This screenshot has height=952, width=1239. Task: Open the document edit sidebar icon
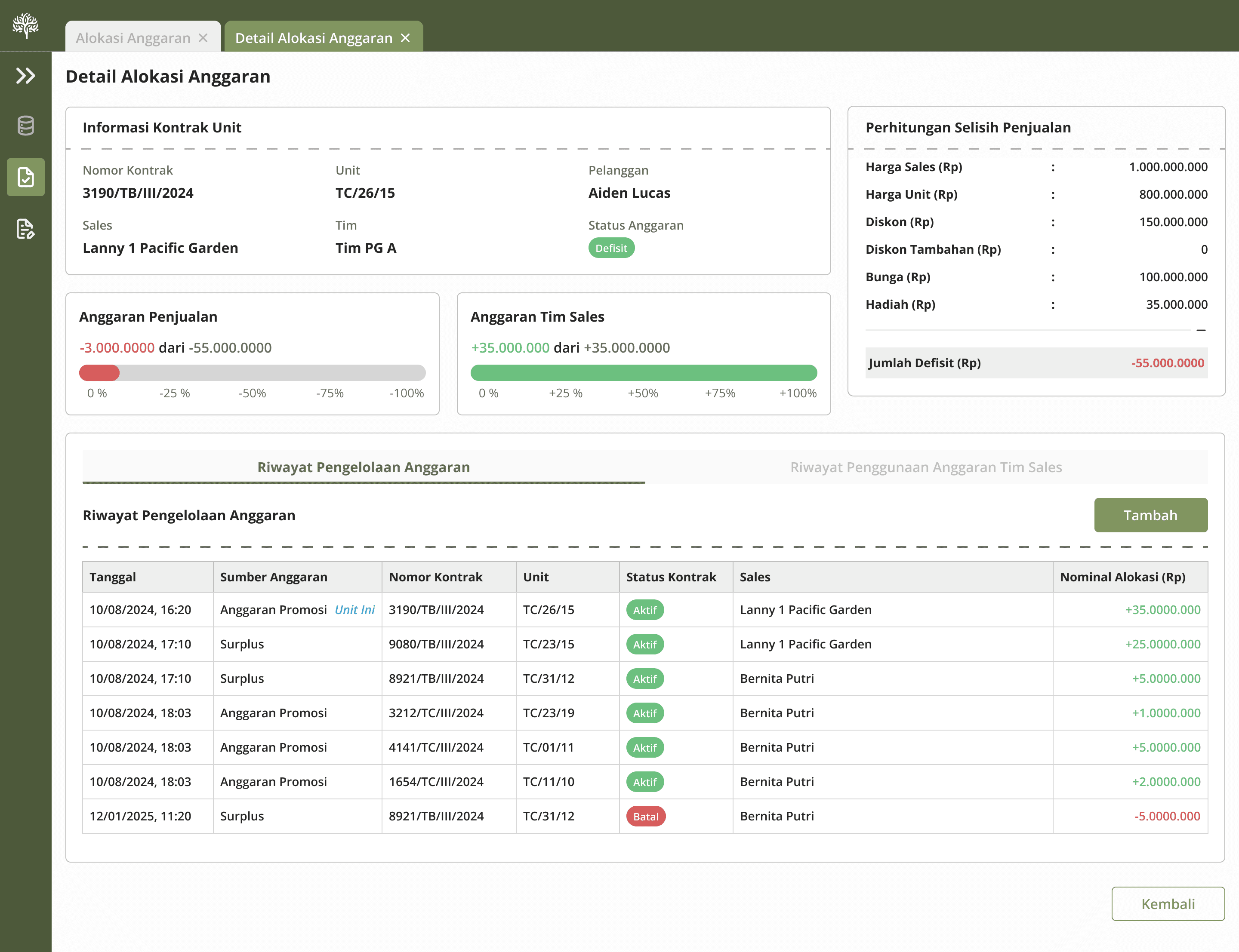(25, 229)
